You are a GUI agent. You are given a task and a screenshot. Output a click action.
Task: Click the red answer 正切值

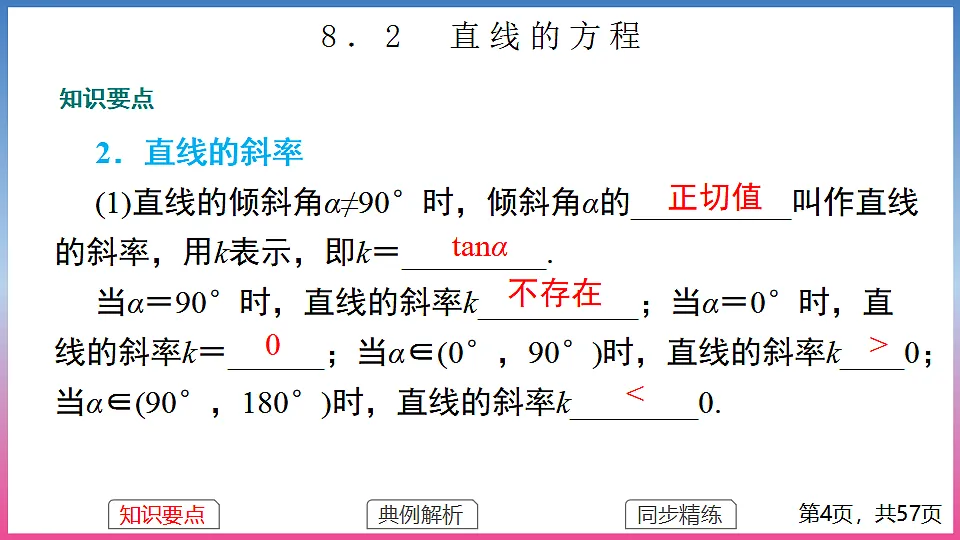tap(715, 197)
